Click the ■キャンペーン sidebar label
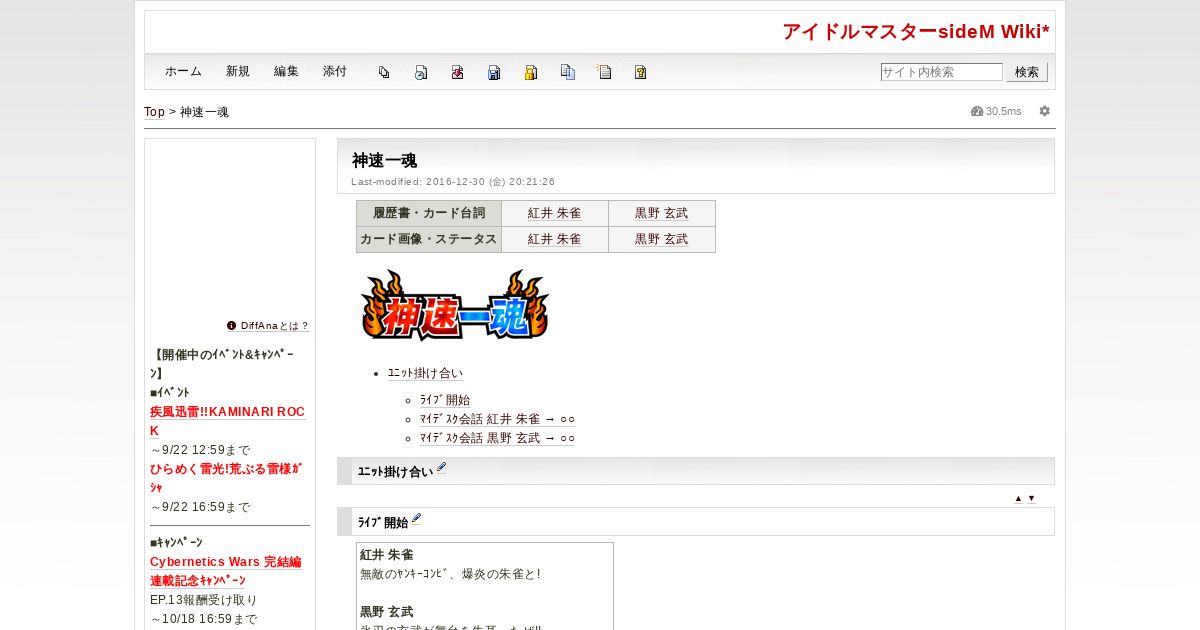The height and width of the screenshot is (630, 1200). pyautogui.click(x=176, y=542)
